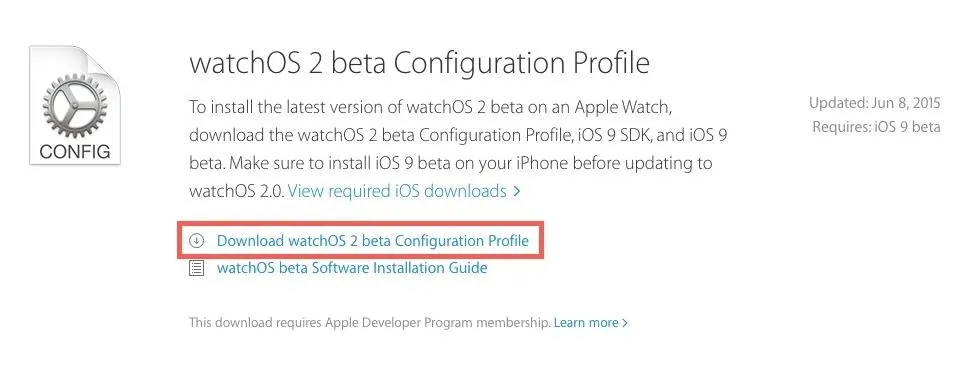This screenshot has height=372, width=960.
Task: Download watchOS 2 beta Configuration Profile
Action: (373, 240)
